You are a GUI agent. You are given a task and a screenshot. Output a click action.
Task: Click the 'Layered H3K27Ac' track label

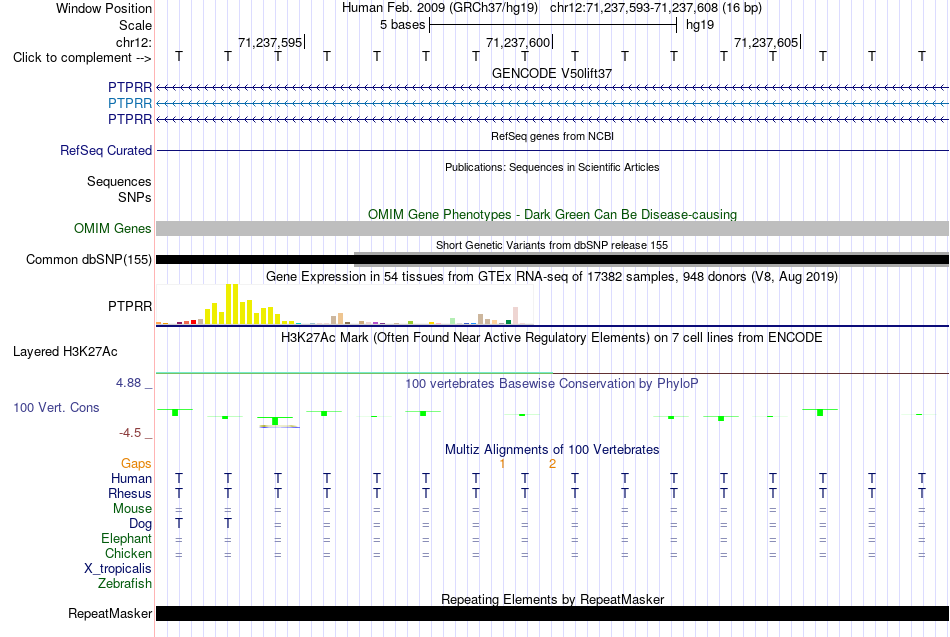point(65,352)
